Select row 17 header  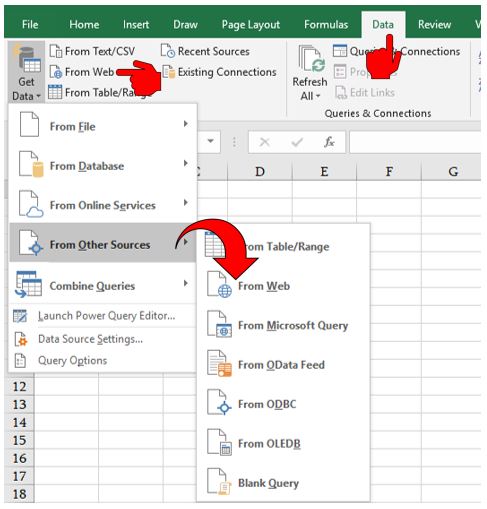[20, 476]
